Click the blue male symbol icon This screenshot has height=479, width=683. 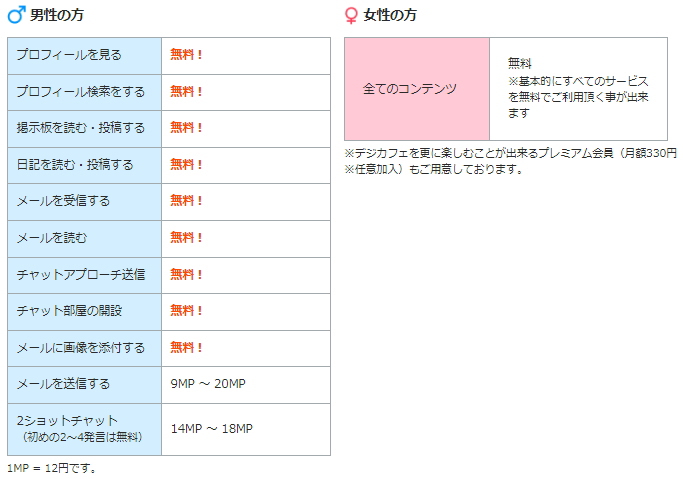point(17,15)
